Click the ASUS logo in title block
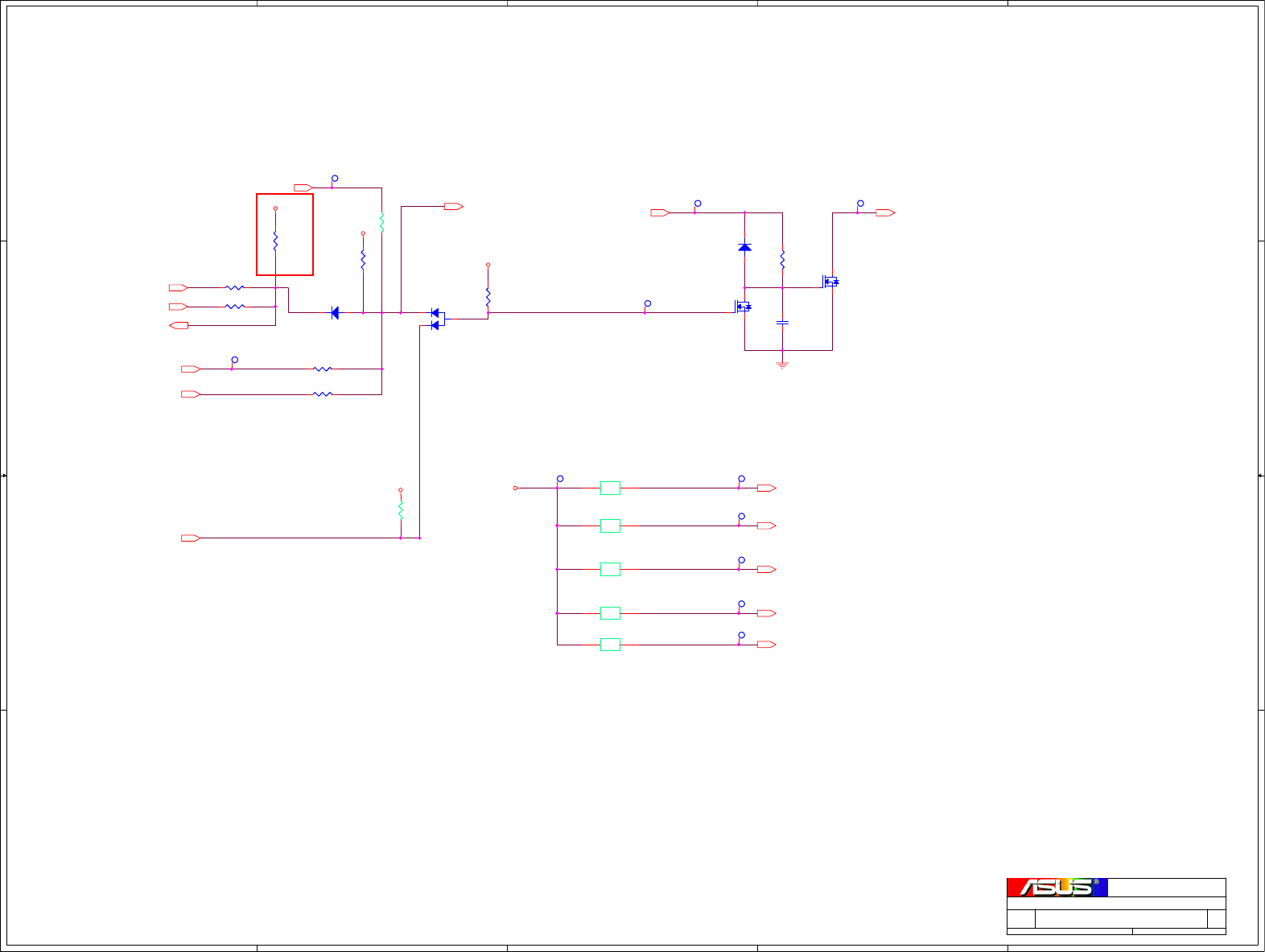 [x=1057, y=888]
